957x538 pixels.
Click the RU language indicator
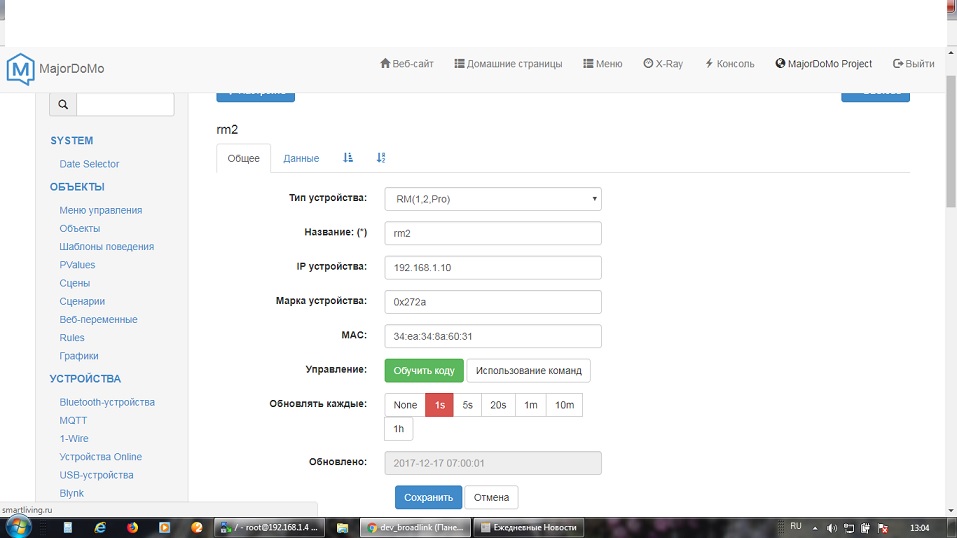coord(795,526)
